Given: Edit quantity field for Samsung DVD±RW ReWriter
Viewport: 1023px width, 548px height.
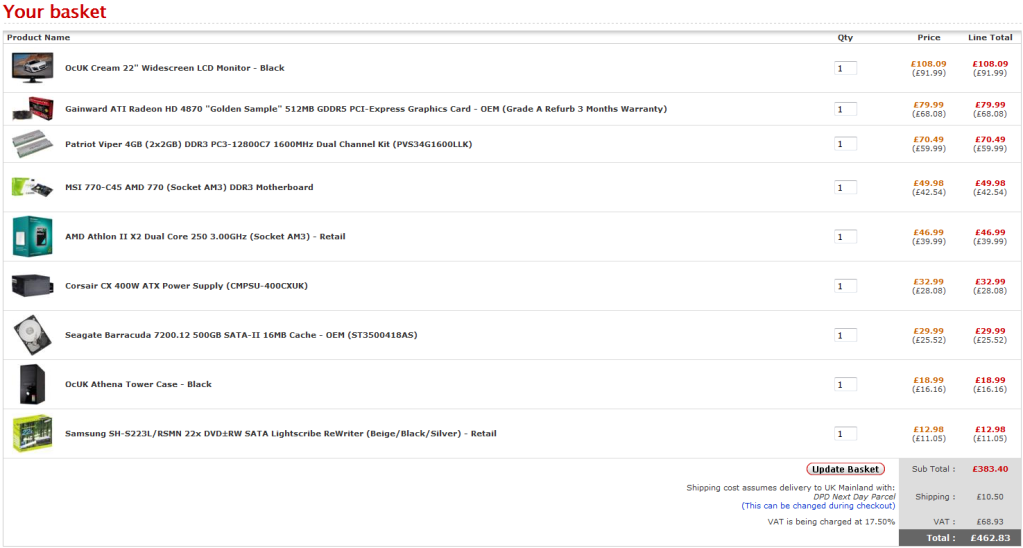Looking at the screenshot, I should coord(846,434).
